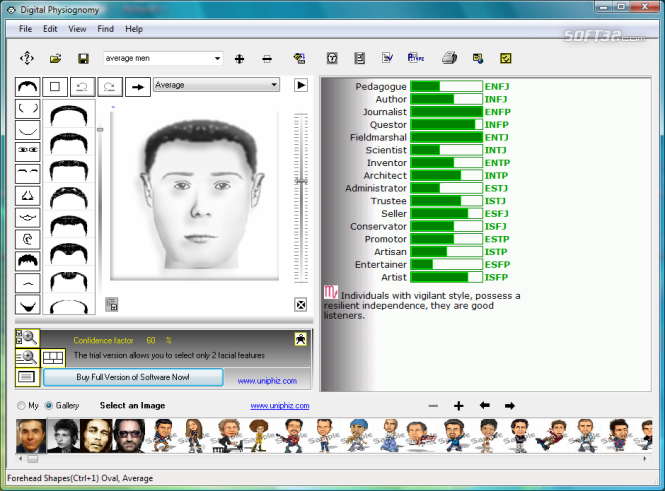Click the vertical feature slider handle

[x=301, y=181]
